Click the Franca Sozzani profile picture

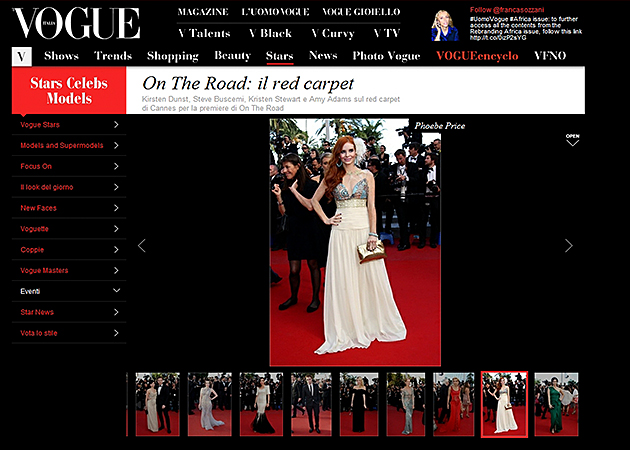tap(444, 25)
